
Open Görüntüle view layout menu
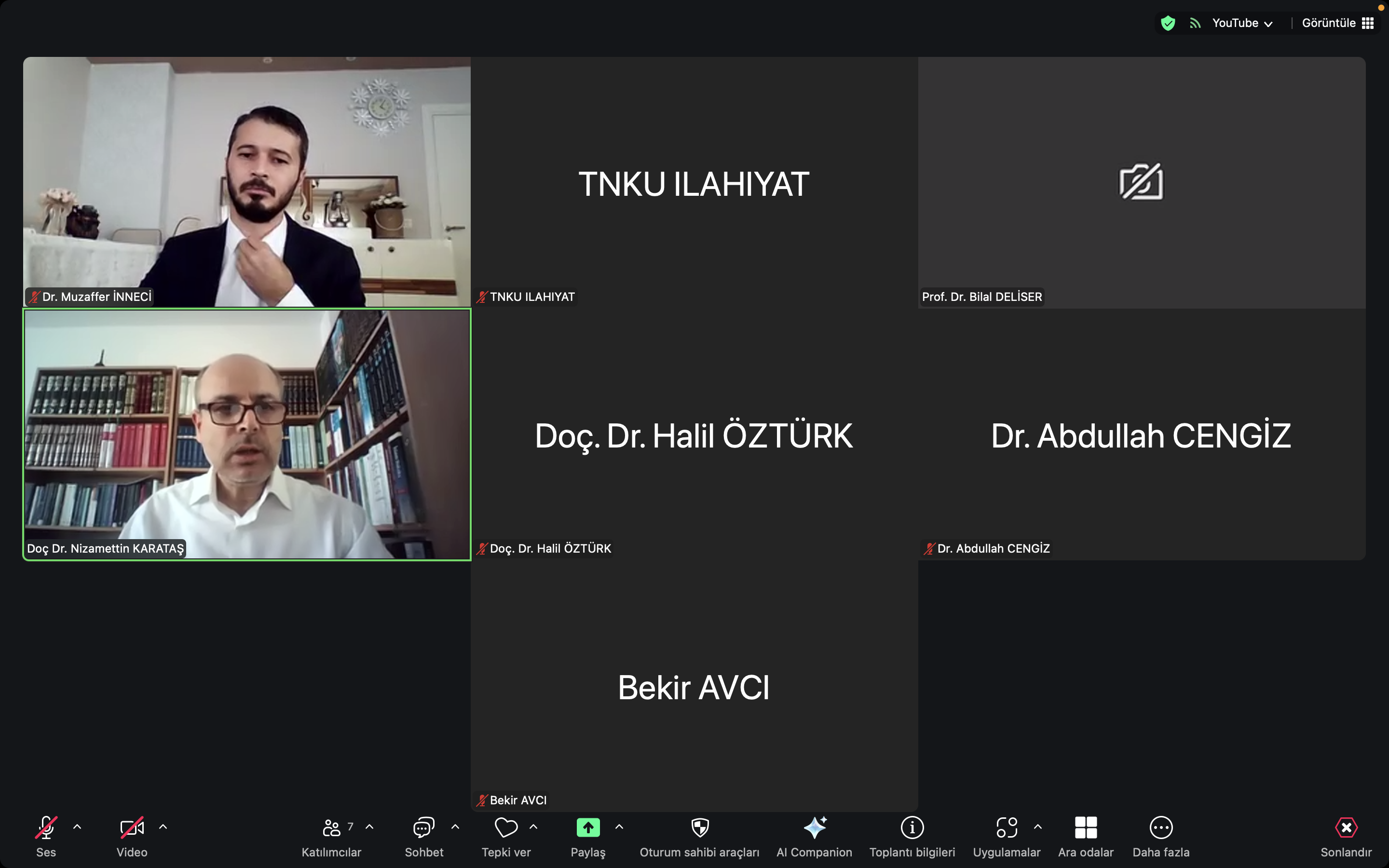(1337, 23)
